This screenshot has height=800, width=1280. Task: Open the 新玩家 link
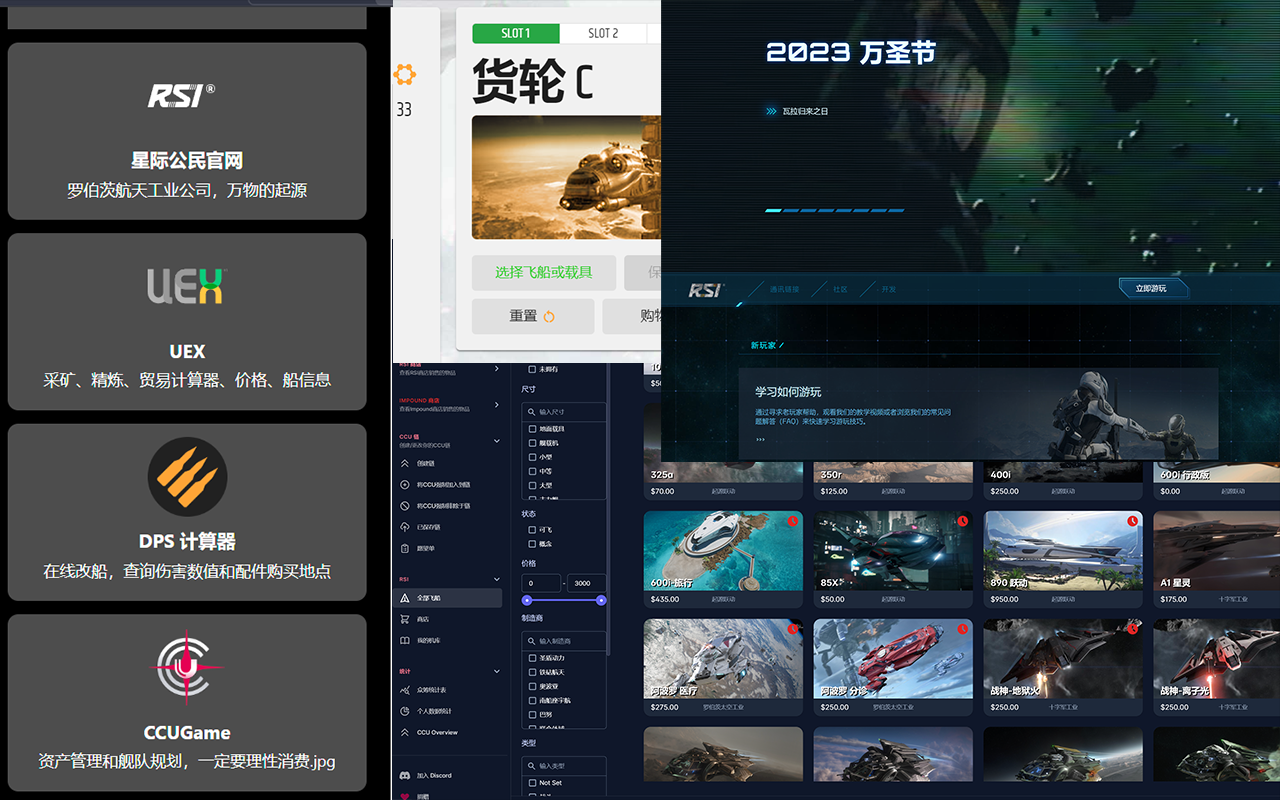pyautogui.click(x=768, y=346)
